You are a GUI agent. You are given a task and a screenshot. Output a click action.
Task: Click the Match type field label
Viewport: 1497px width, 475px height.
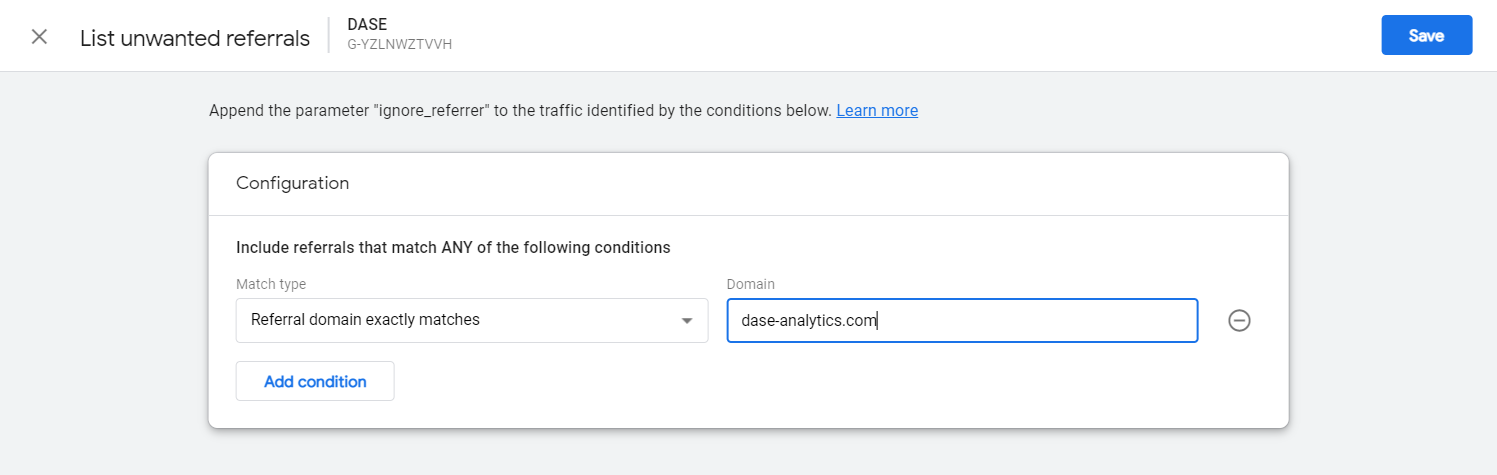271,284
